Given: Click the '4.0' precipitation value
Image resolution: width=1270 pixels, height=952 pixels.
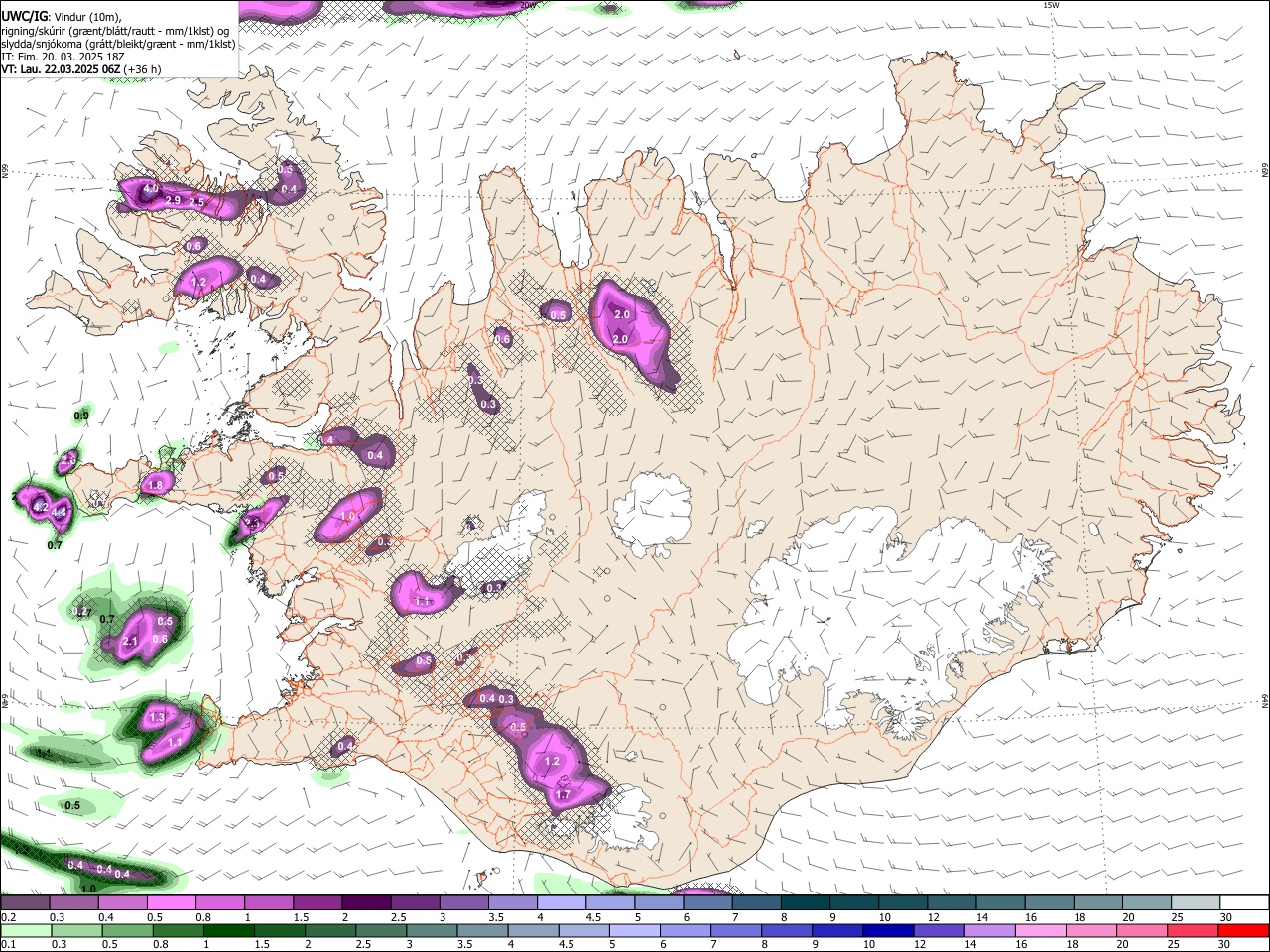Looking at the screenshot, I should [151, 188].
